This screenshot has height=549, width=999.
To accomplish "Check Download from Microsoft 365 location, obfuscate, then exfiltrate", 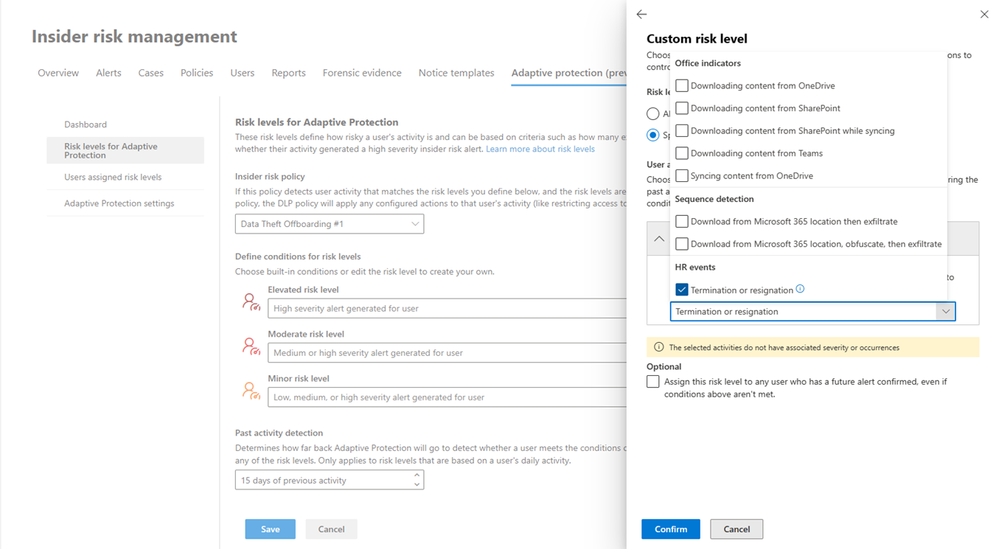I will (682, 243).
